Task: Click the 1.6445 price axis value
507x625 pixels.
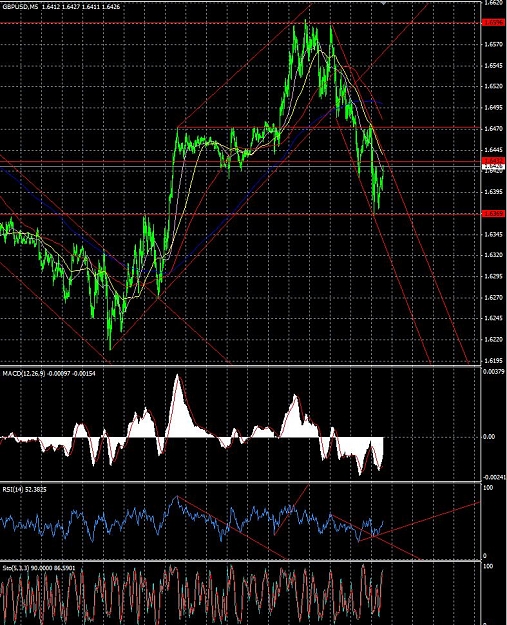Action: coord(493,150)
